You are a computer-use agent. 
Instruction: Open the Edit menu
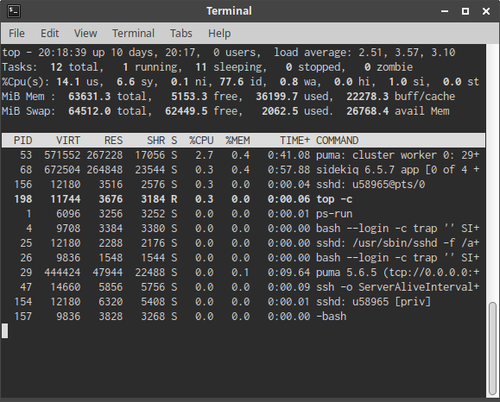[x=50, y=33]
